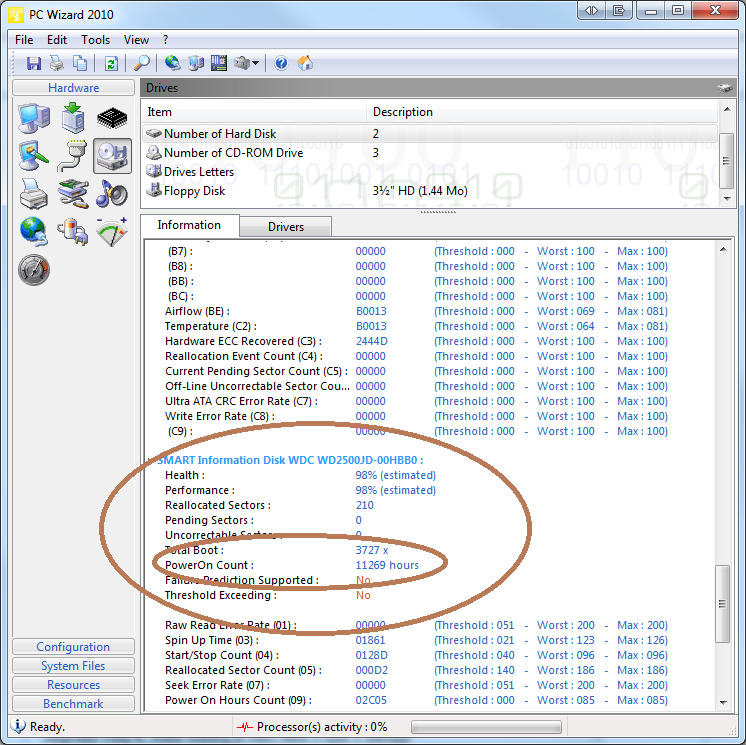This screenshot has height=745, width=746.
Task: Select the Printers icon
Action: (x=34, y=194)
